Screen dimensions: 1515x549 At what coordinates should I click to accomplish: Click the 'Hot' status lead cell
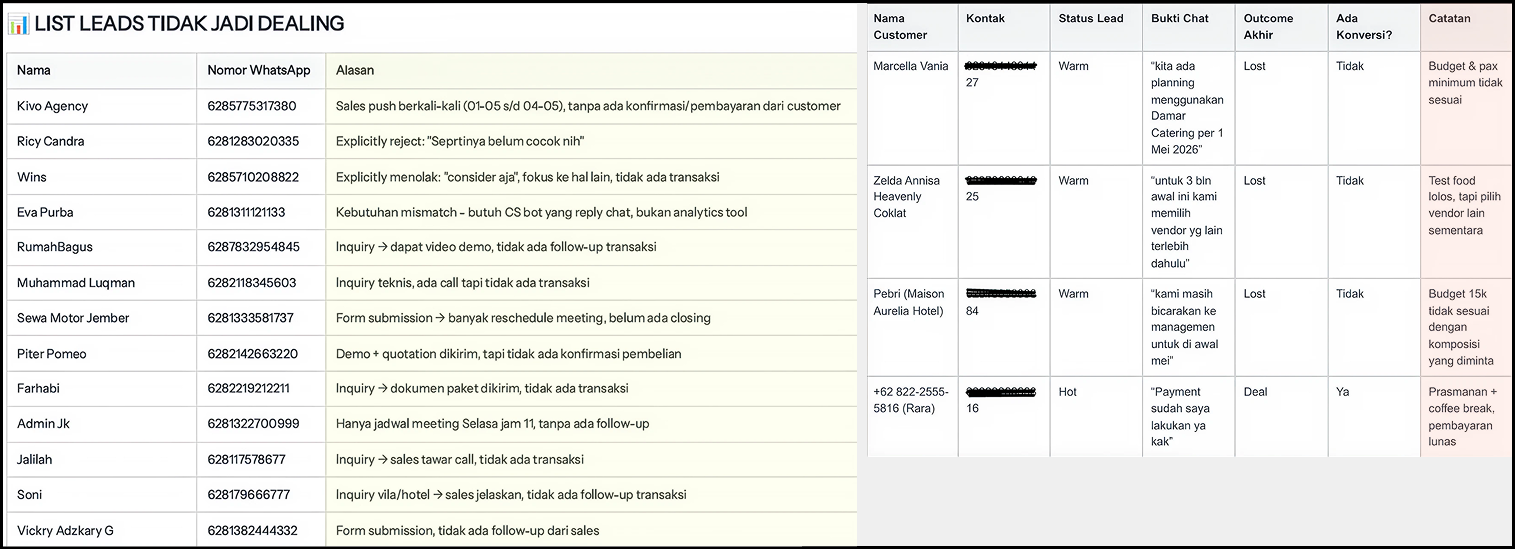click(x=1096, y=417)
